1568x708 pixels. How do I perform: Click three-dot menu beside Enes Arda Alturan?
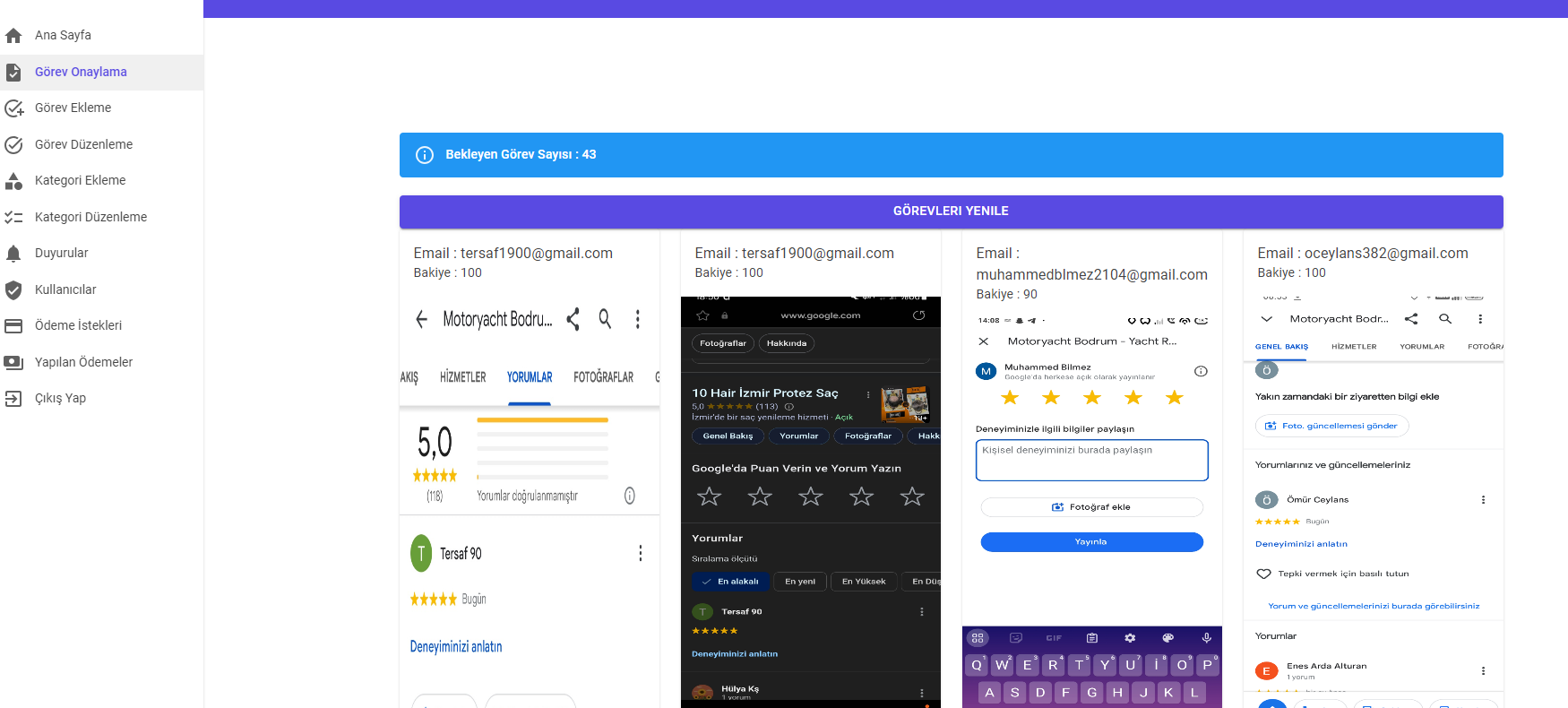coord(1484,671)
